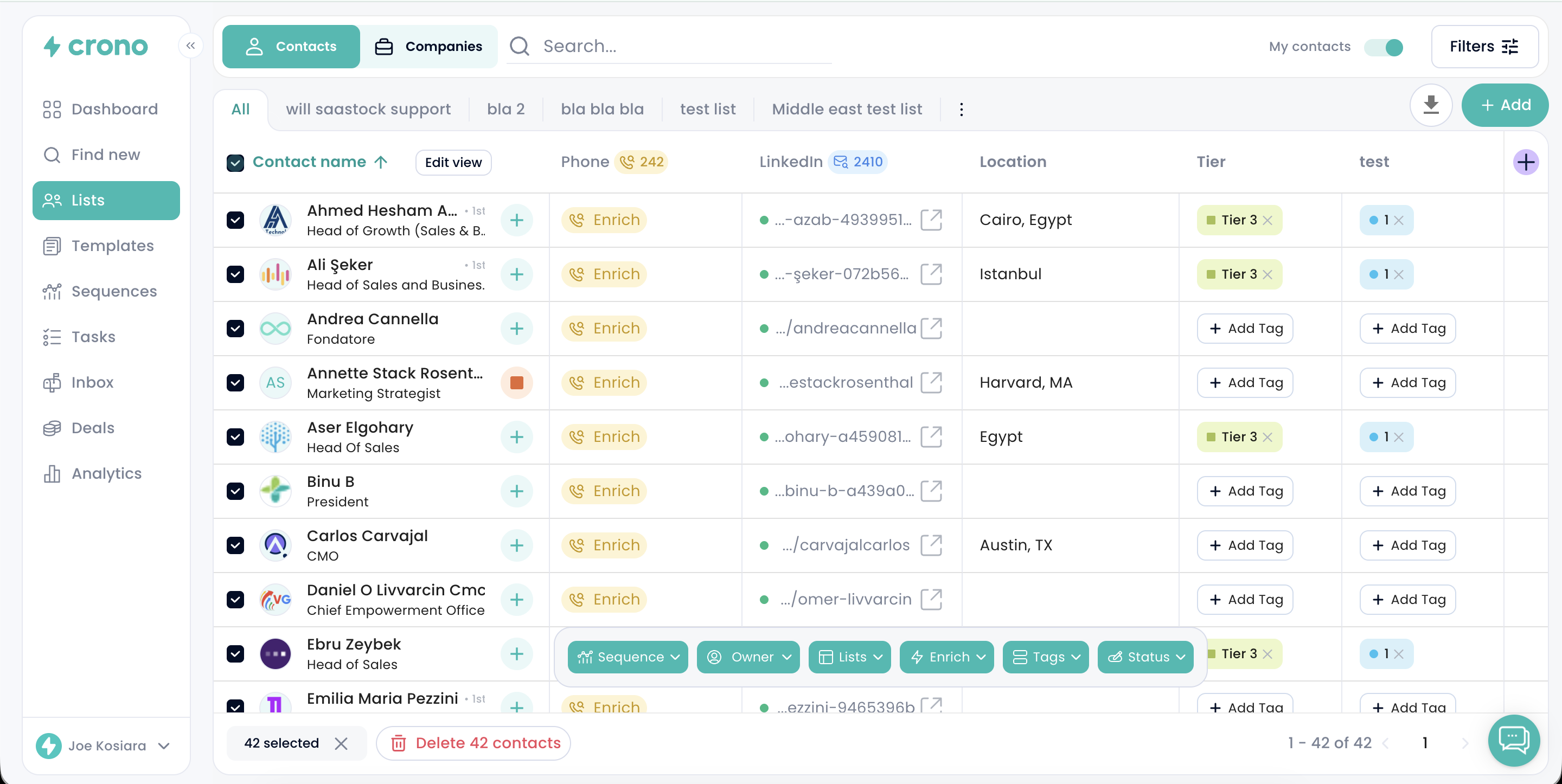
Task: Collapse the sidebar with double-chevron icon
Action: tap(190, 46)
